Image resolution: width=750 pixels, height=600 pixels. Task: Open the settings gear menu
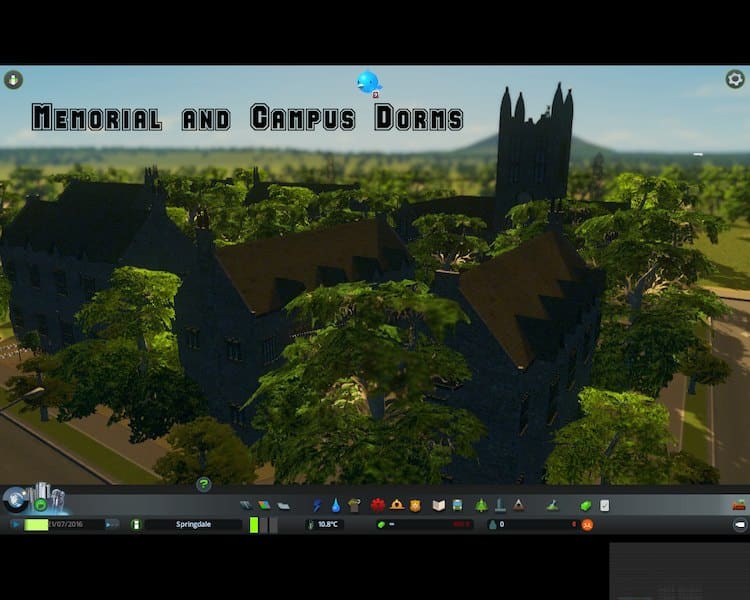pyautogui.click(x=734, y=79)
